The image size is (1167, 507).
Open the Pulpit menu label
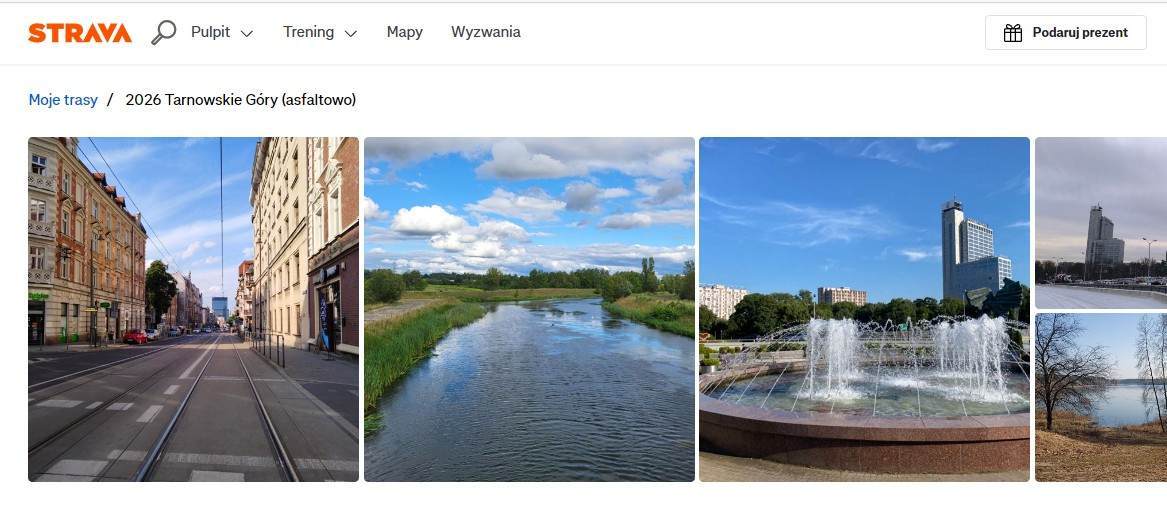211,32
